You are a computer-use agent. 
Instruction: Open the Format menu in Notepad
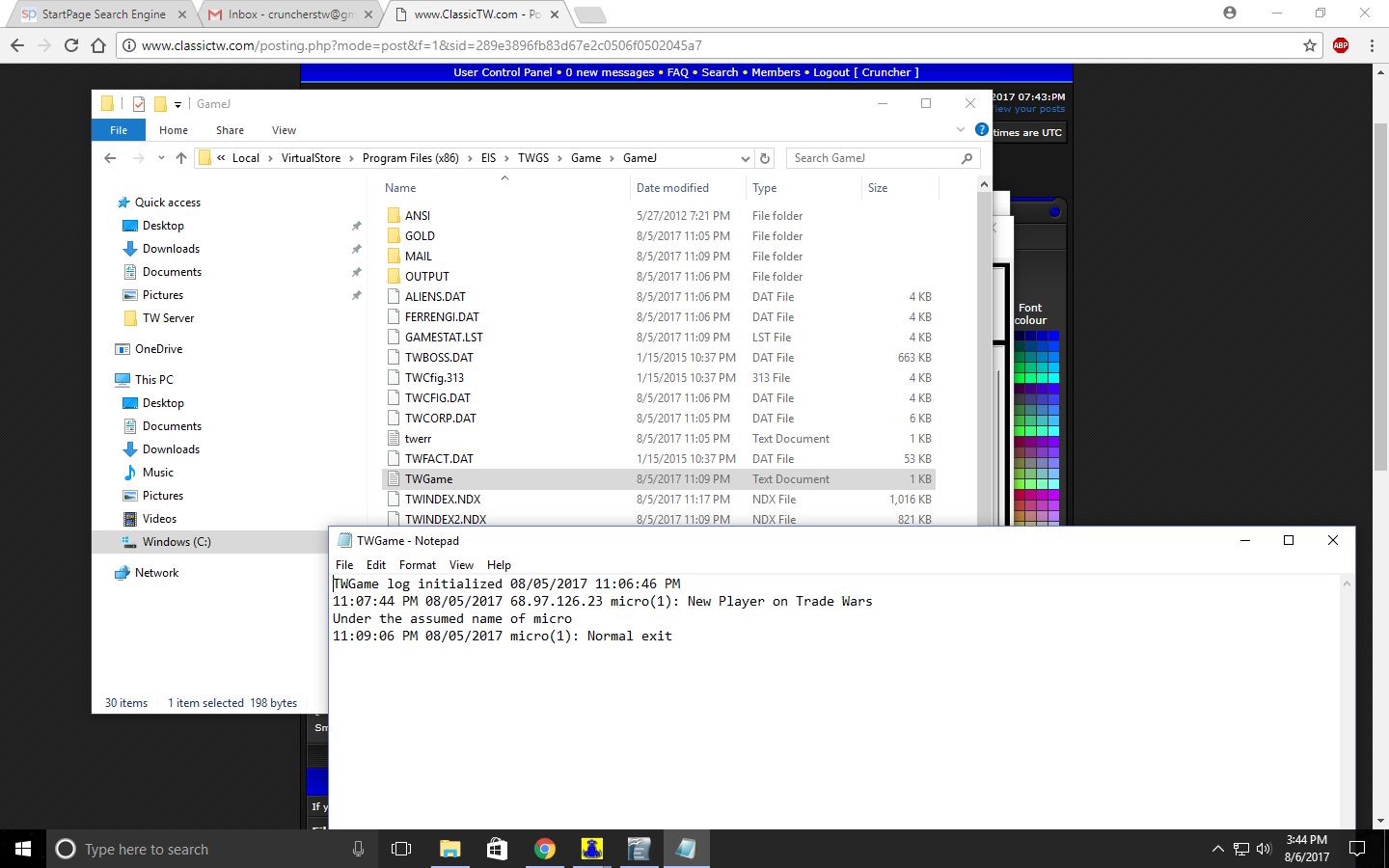(417, 565)
